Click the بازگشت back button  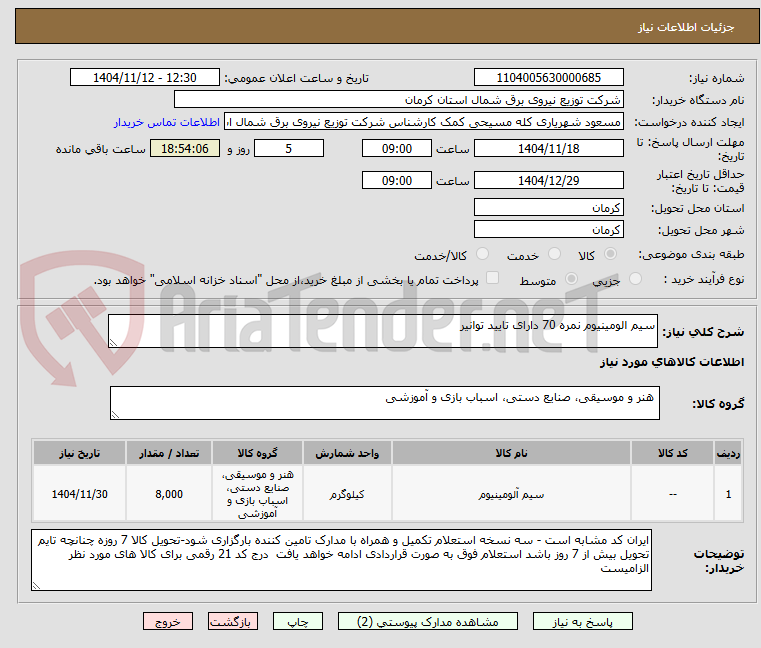coord(233,622)
